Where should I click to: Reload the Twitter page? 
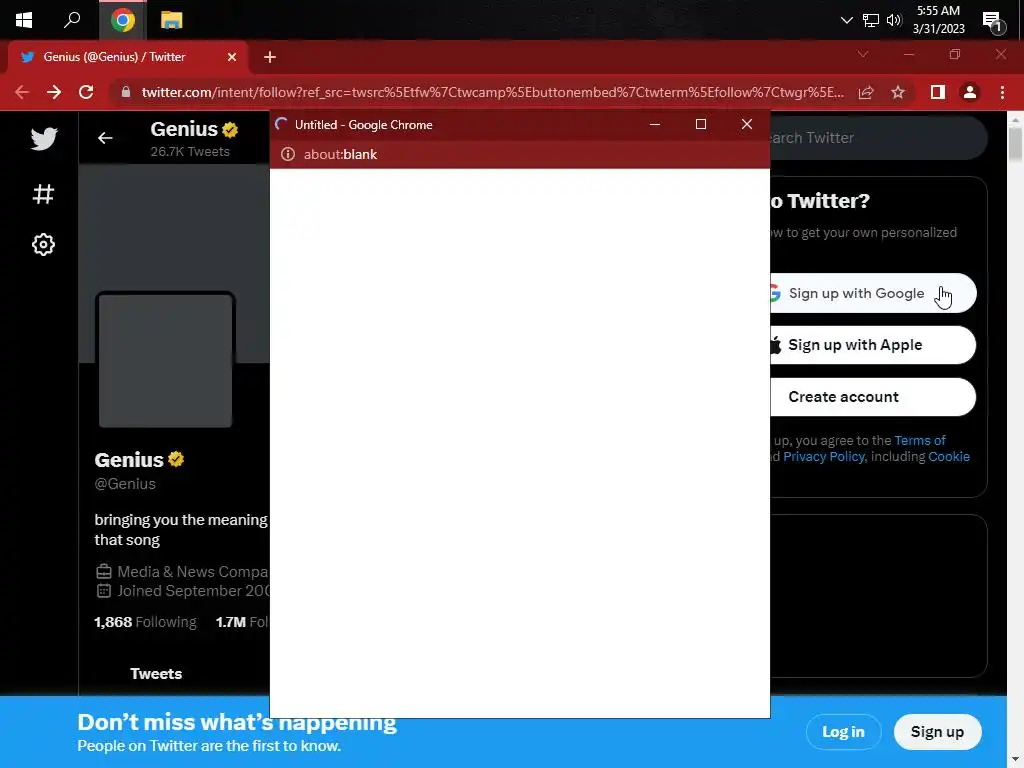86,92
